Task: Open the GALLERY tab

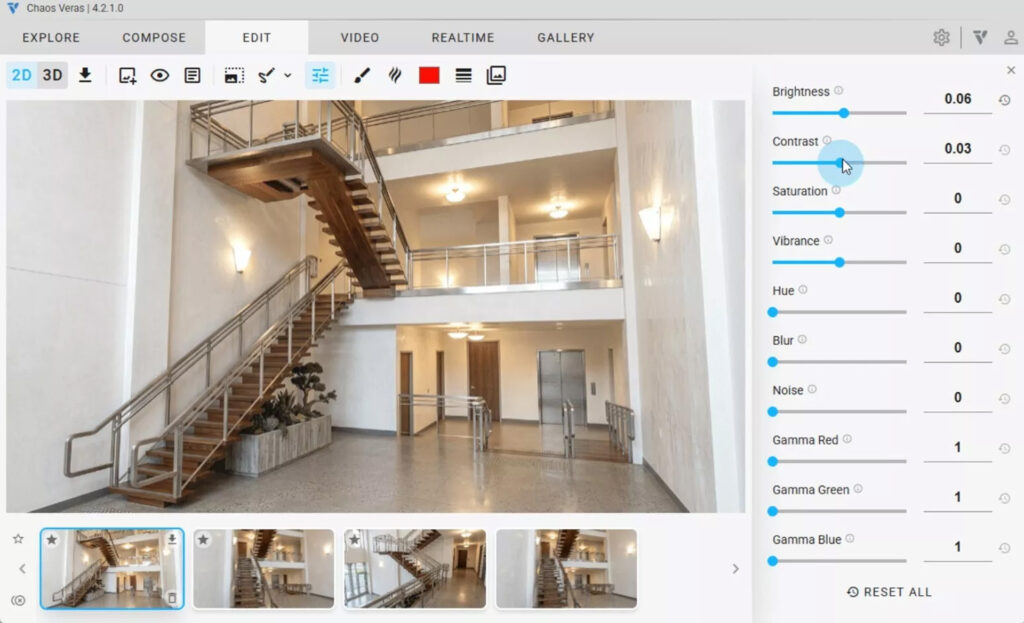Action: (565, 37)
